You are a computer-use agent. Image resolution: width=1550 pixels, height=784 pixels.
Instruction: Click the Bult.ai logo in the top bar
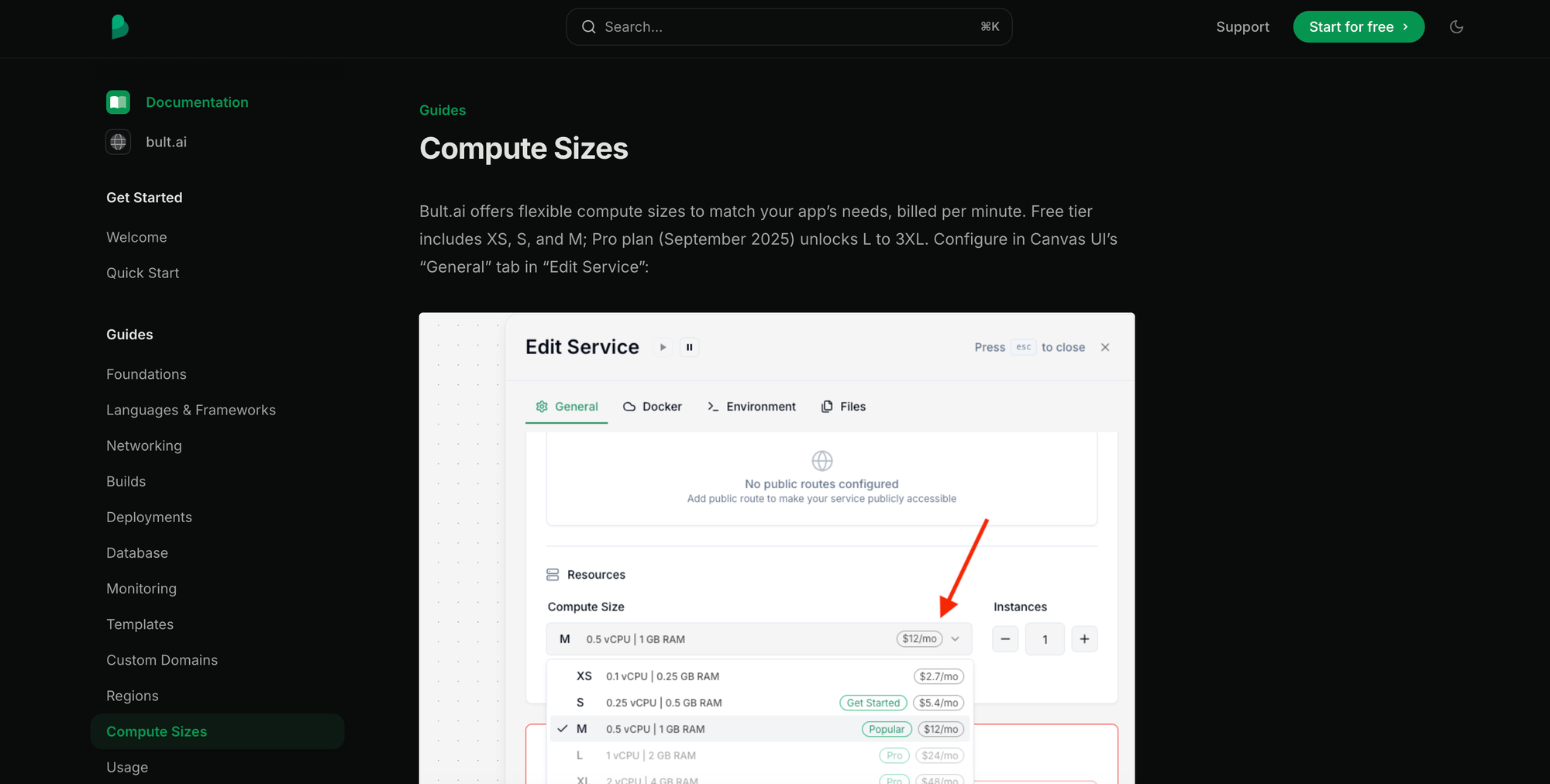click(119, 26)
